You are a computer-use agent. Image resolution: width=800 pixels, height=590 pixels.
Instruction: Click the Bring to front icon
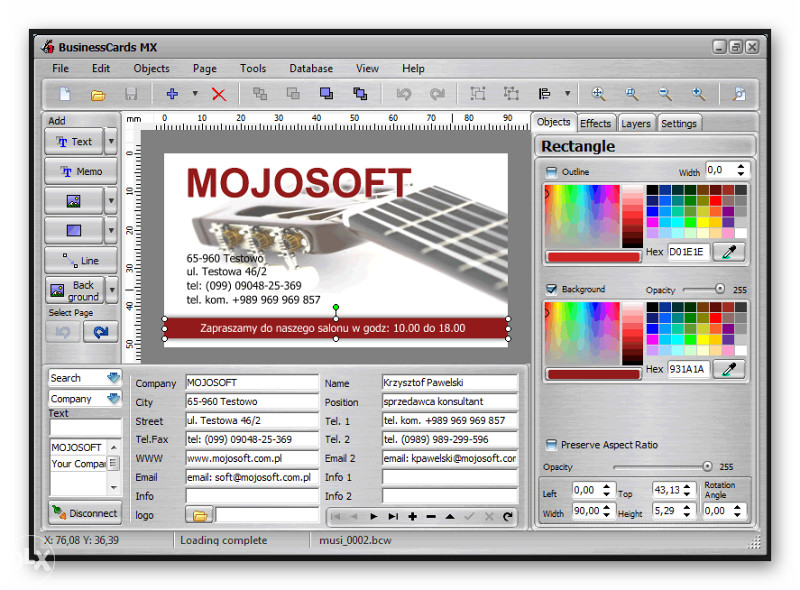pos(327,93)
